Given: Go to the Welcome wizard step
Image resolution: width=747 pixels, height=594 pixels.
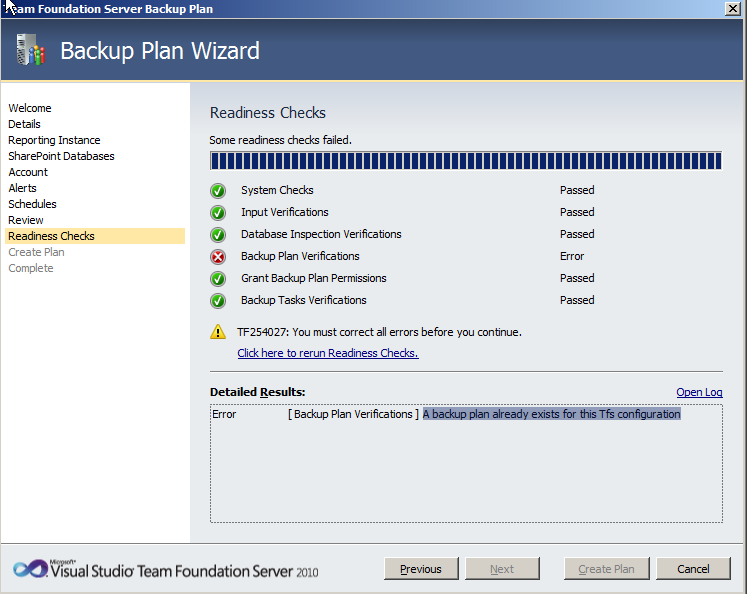Looking at the screenshot, I should [30, 108].
